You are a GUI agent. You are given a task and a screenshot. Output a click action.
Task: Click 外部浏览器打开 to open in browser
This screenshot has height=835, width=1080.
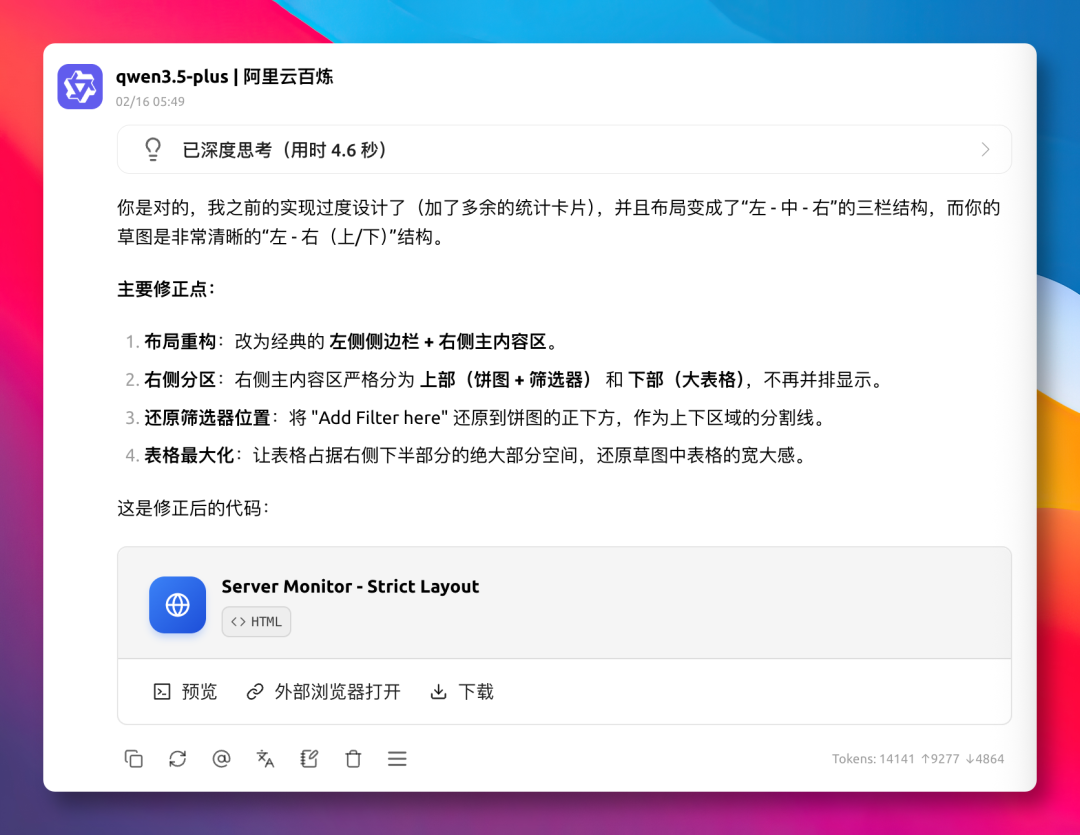click(324, 691)
